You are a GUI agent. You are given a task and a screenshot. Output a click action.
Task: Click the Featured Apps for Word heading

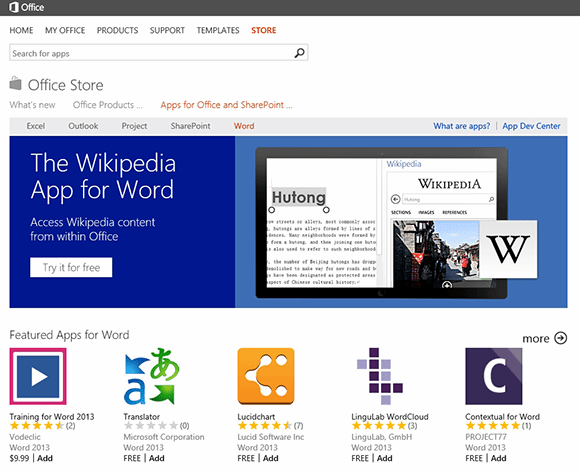(69, 335)
